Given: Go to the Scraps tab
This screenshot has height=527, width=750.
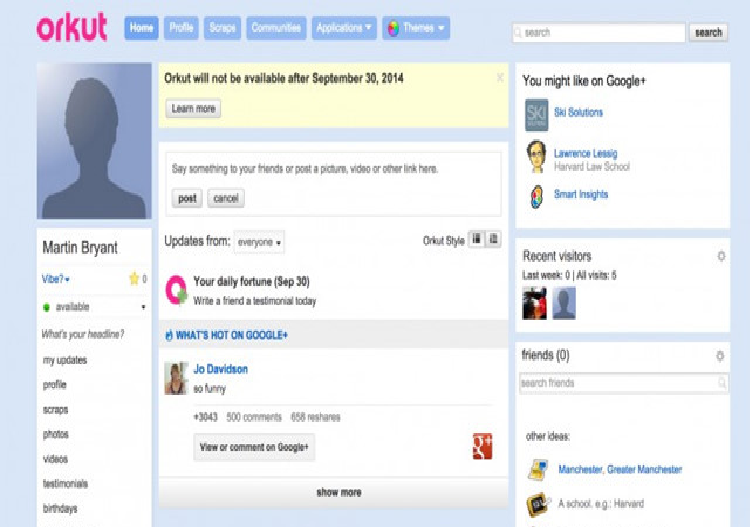Looking at the screenshot, I should pos(222,28).
